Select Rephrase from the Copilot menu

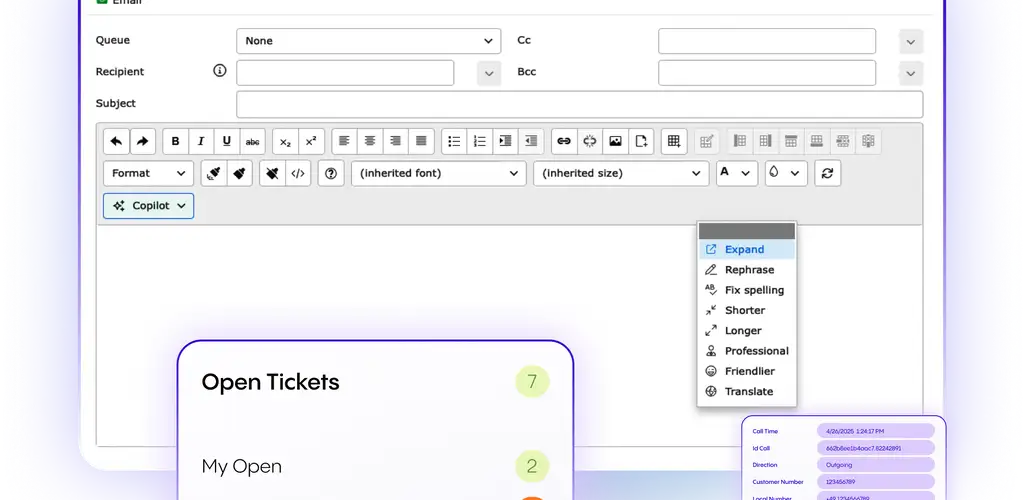(x=749, y=270)
